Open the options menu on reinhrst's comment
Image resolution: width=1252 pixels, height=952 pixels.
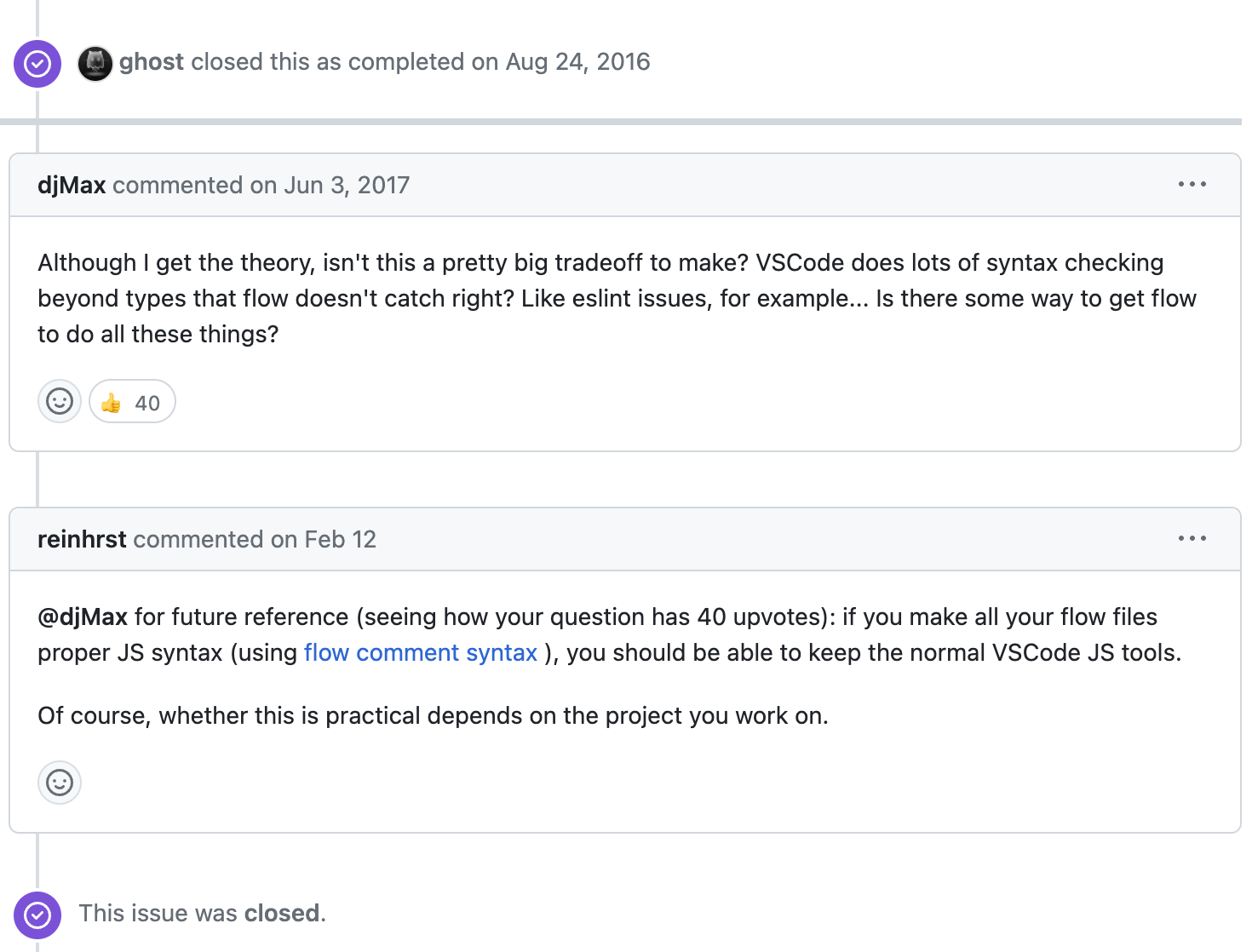(x=1192, y=539)
